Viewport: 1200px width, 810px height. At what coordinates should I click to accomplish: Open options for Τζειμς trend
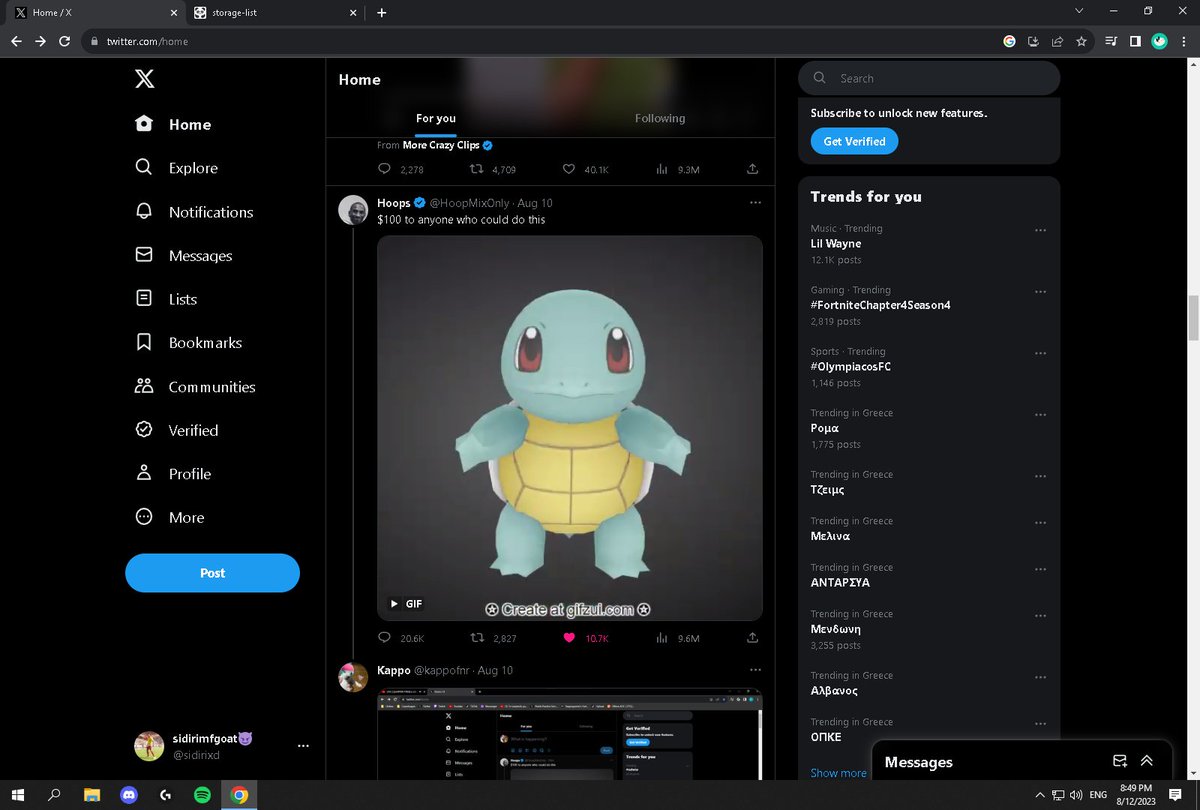(x=1041, y=476)
